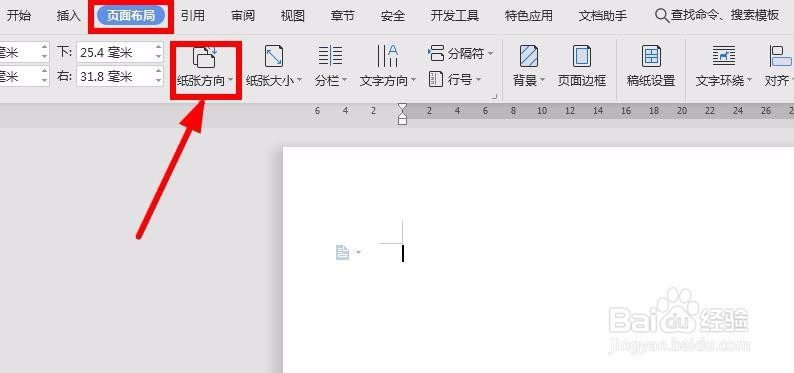Expand the 纸张大小 dropdown arrow

299,80
